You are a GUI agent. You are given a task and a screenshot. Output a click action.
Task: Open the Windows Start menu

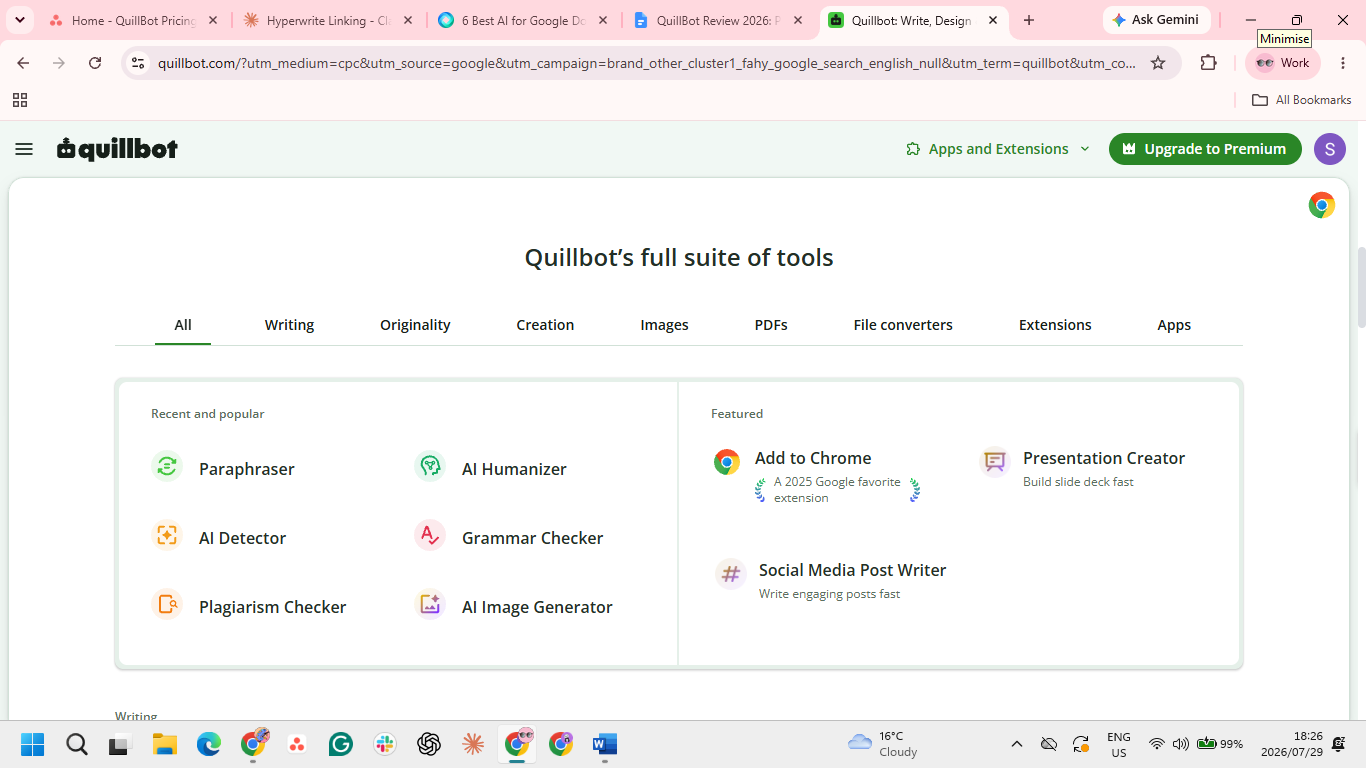[x=33, y=744]
